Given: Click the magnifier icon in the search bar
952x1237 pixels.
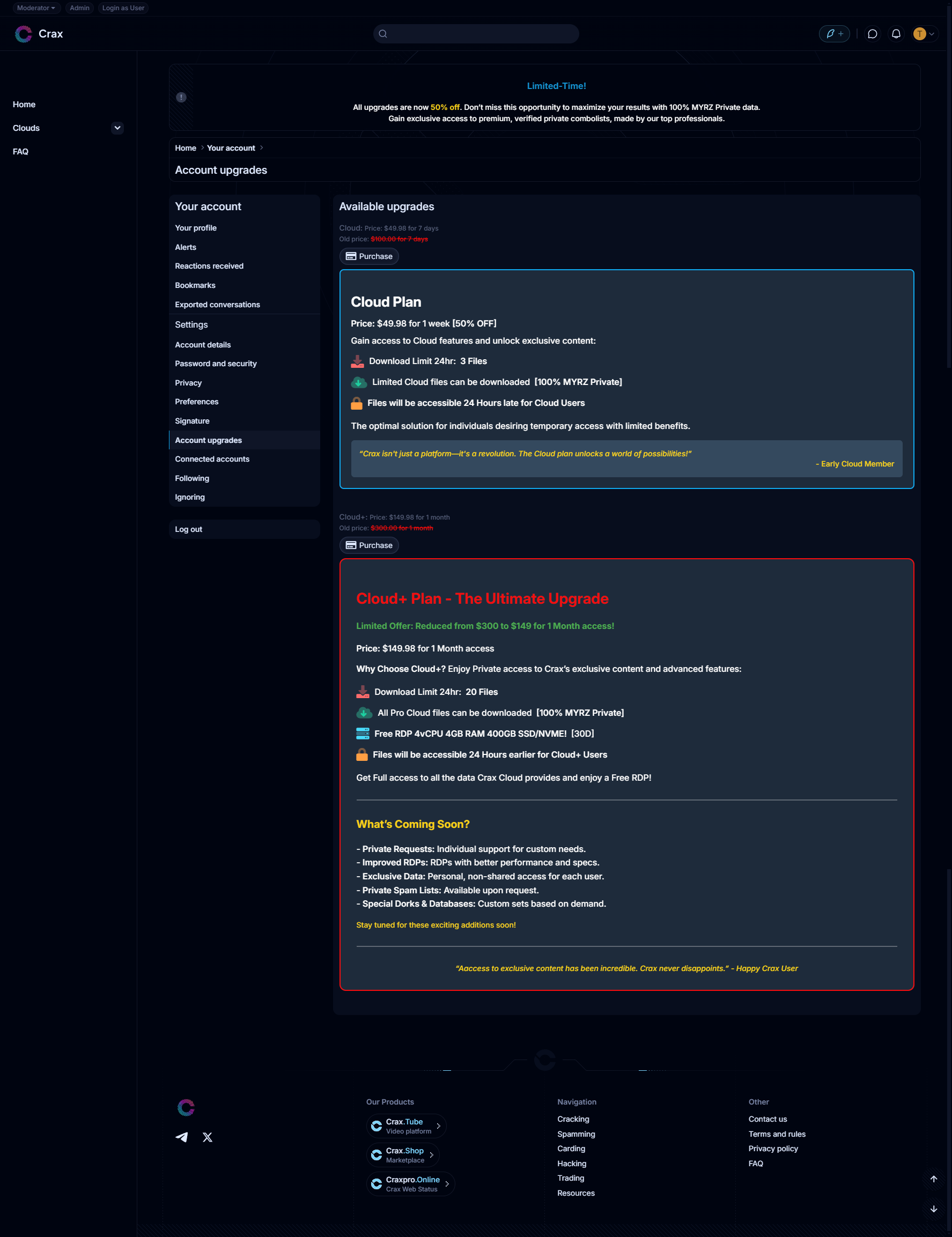Looking at the screenshot, I should (x=383, y=34).
